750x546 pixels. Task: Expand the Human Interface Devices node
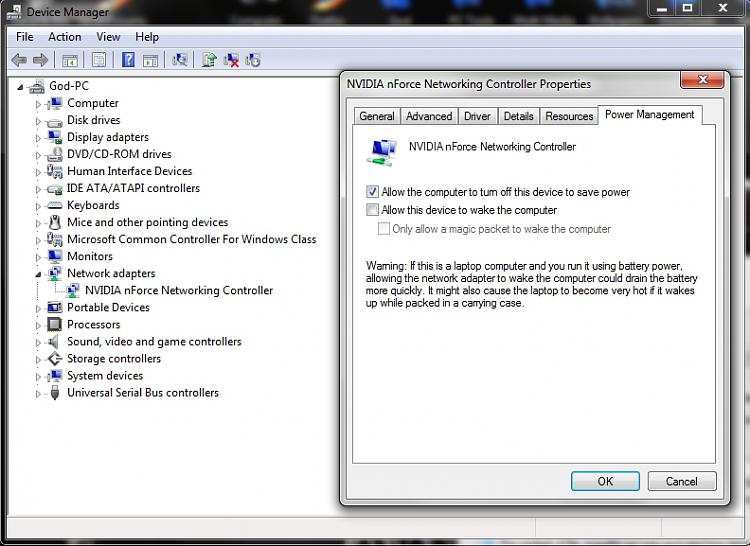pyautogui.click(x=38, y=172)
